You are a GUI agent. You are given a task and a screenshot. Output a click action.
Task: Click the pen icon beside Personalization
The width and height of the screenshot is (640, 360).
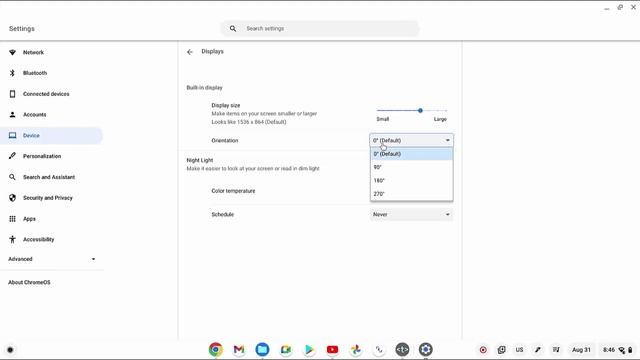pyautogui.click(x=12, y=156)
